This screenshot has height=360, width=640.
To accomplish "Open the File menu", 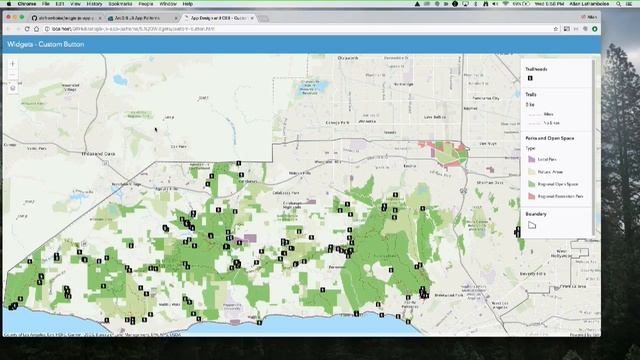I will (46, 4).
